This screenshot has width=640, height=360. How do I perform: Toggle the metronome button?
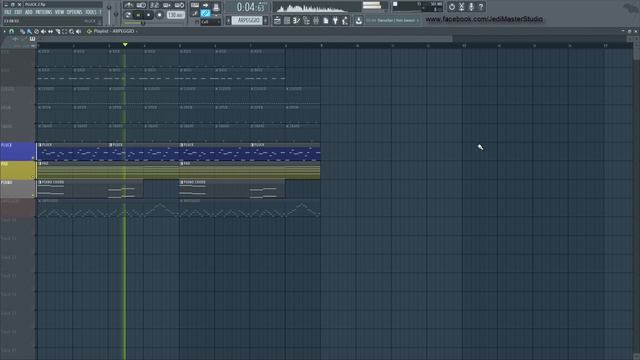129,5
